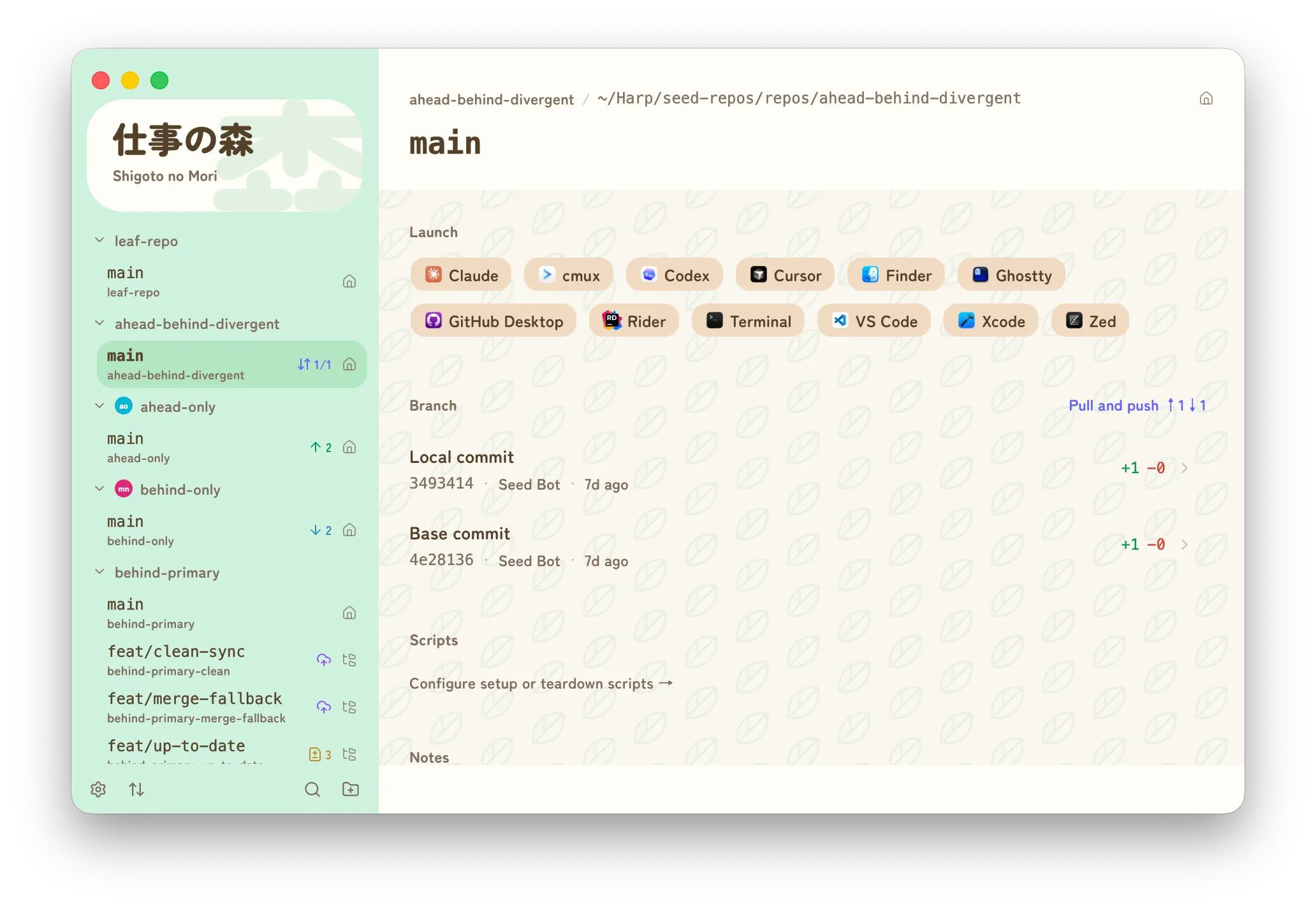Open in Terminal

click(x=749, y=321)
